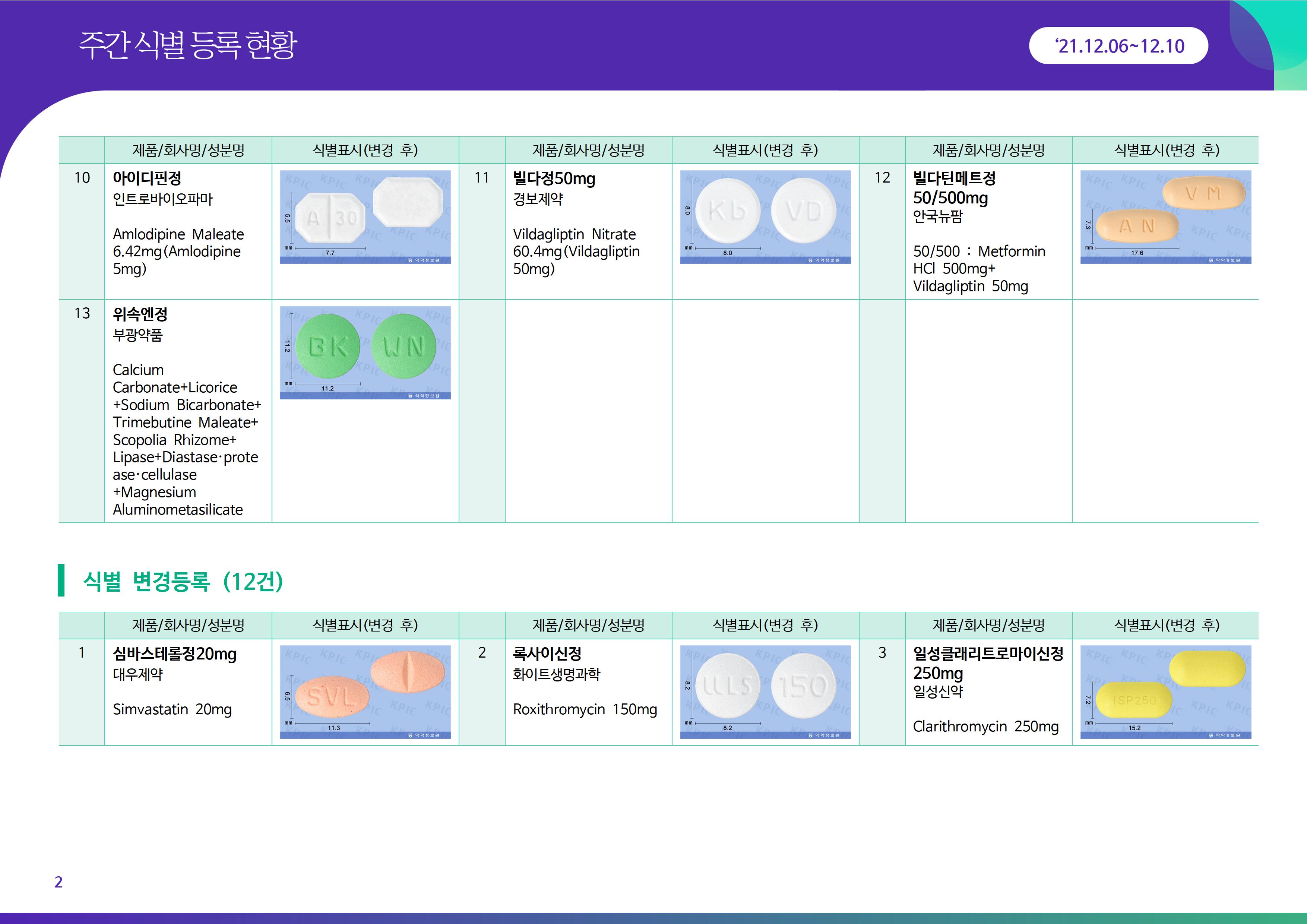Click the Roxithromycin 150mg ingredient text
Viewport: 1307px width, 924px height.
coord(585,709)
